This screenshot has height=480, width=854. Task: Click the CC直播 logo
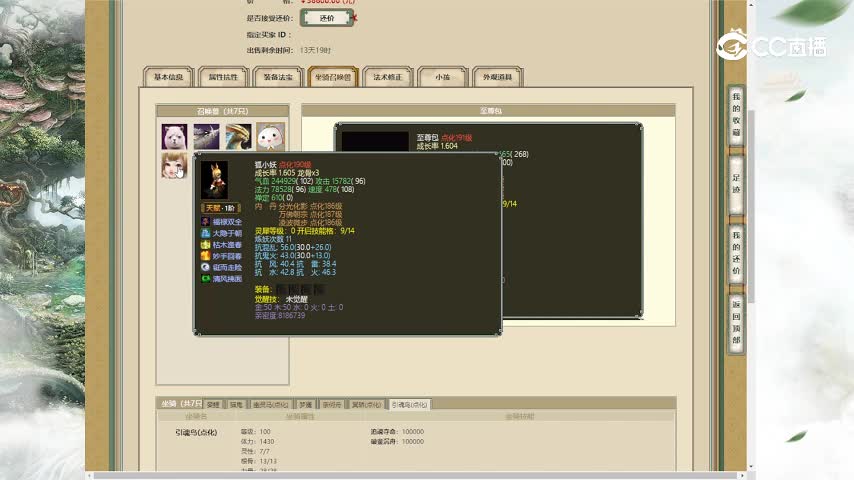(x=771, y=46)
